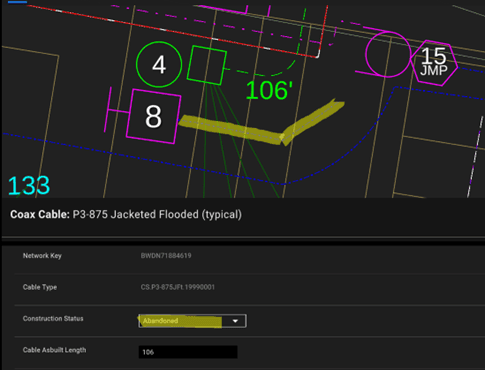This screenshot has height=370, width=485.
Task: Click the Cable Asbuilt Length label
Action: pyautogui.click(x=55, y=350)
